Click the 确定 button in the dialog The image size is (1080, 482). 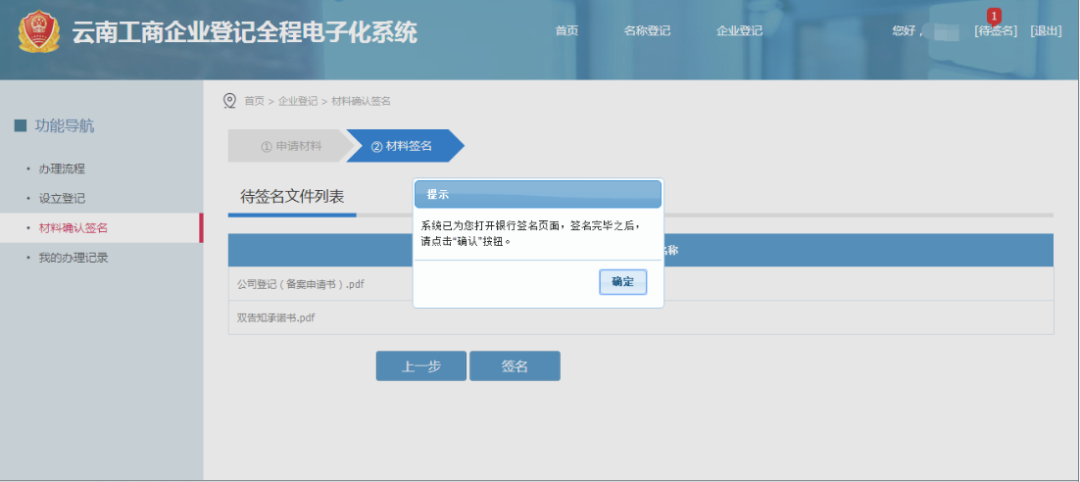pyautogui.click(x=623, y=282)
